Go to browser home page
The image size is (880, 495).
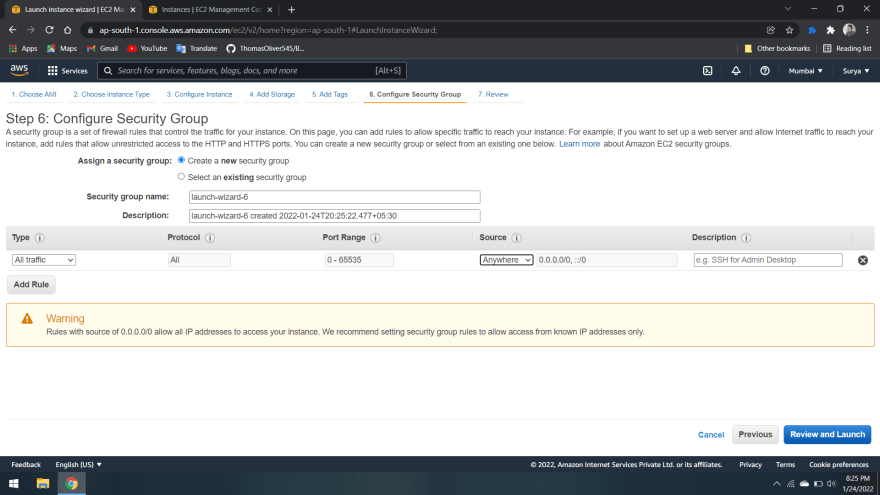pos(67,30)
